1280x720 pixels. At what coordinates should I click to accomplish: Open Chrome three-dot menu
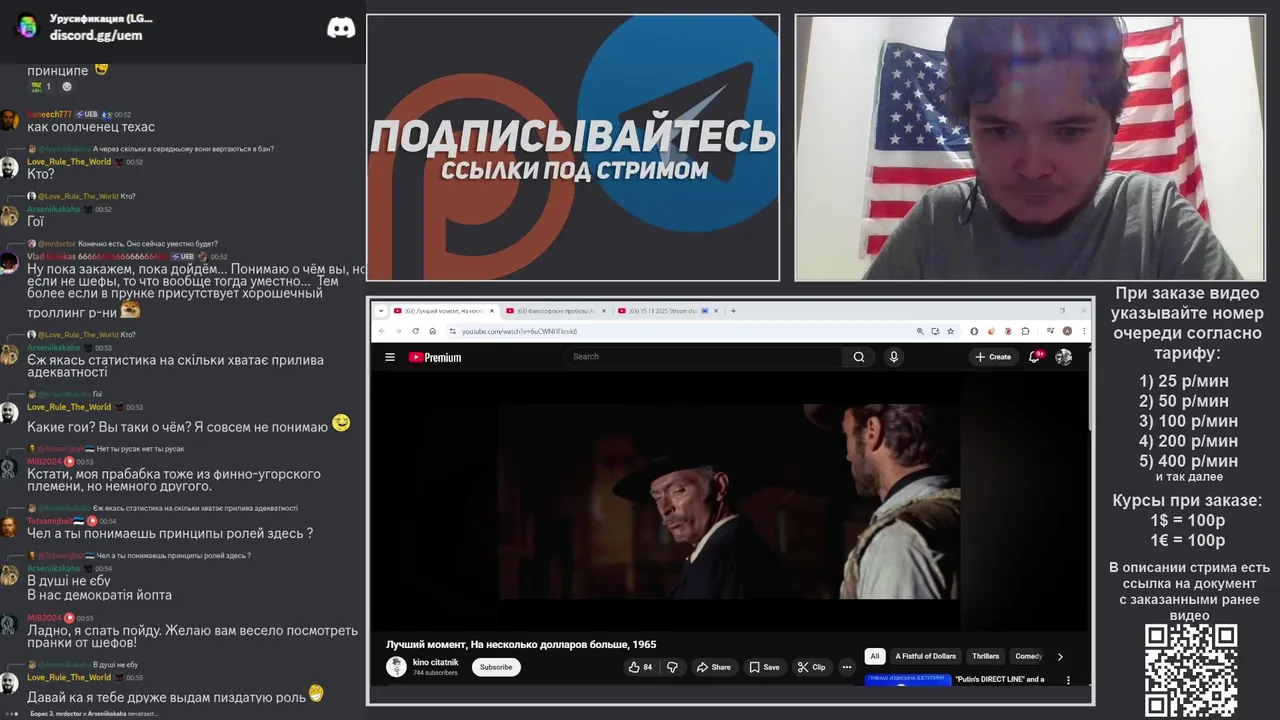tap(1084, 331)
